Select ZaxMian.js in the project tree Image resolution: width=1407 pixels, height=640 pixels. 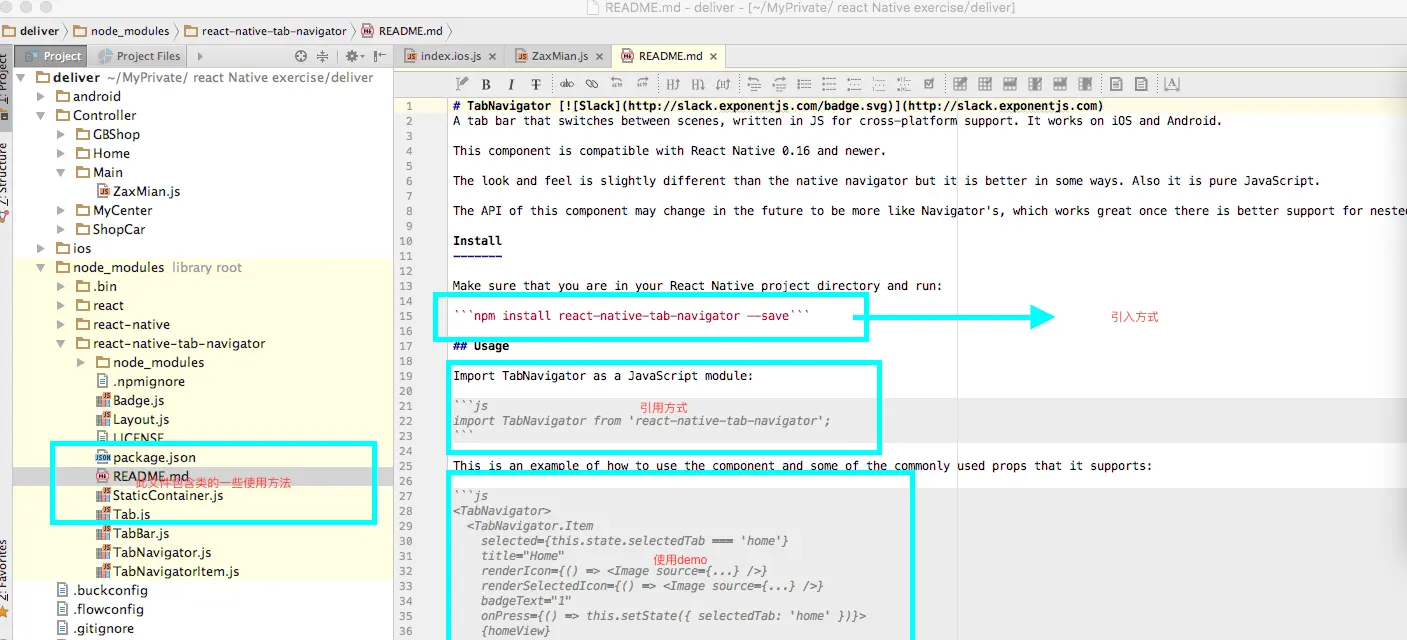click(139, 192)
